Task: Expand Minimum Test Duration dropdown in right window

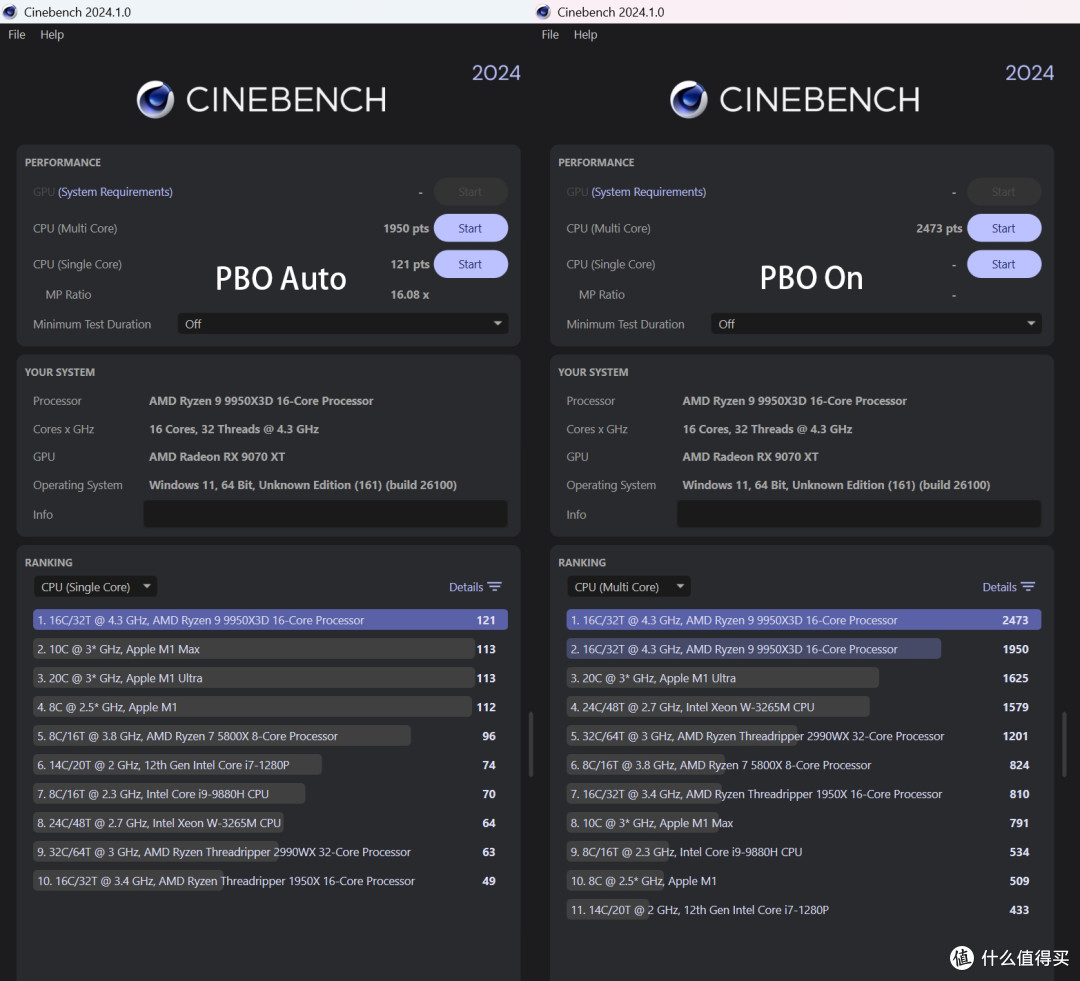Action: tap(875, 324)
